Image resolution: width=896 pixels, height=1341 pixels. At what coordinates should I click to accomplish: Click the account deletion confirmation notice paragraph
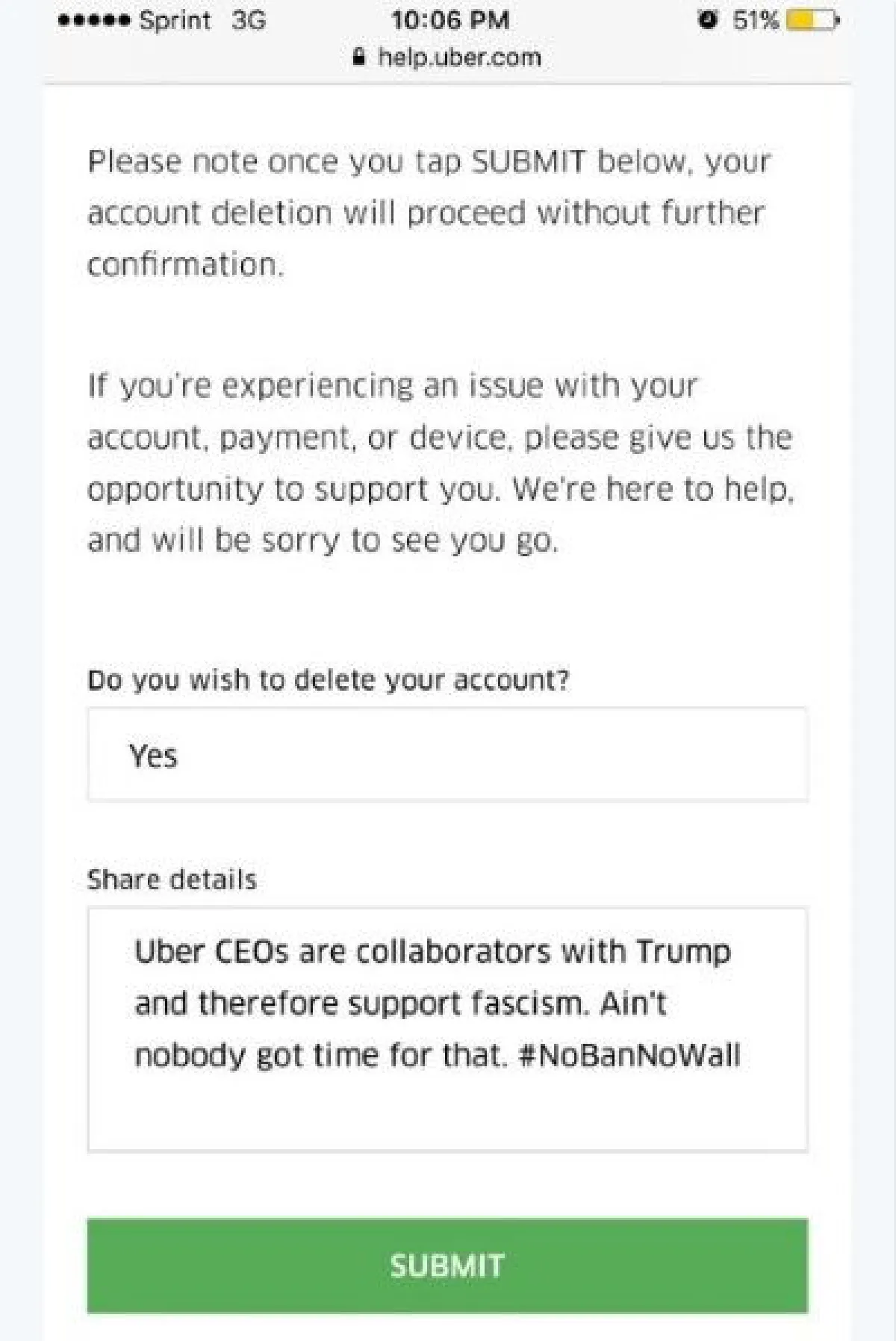click(x=429, y=213)
